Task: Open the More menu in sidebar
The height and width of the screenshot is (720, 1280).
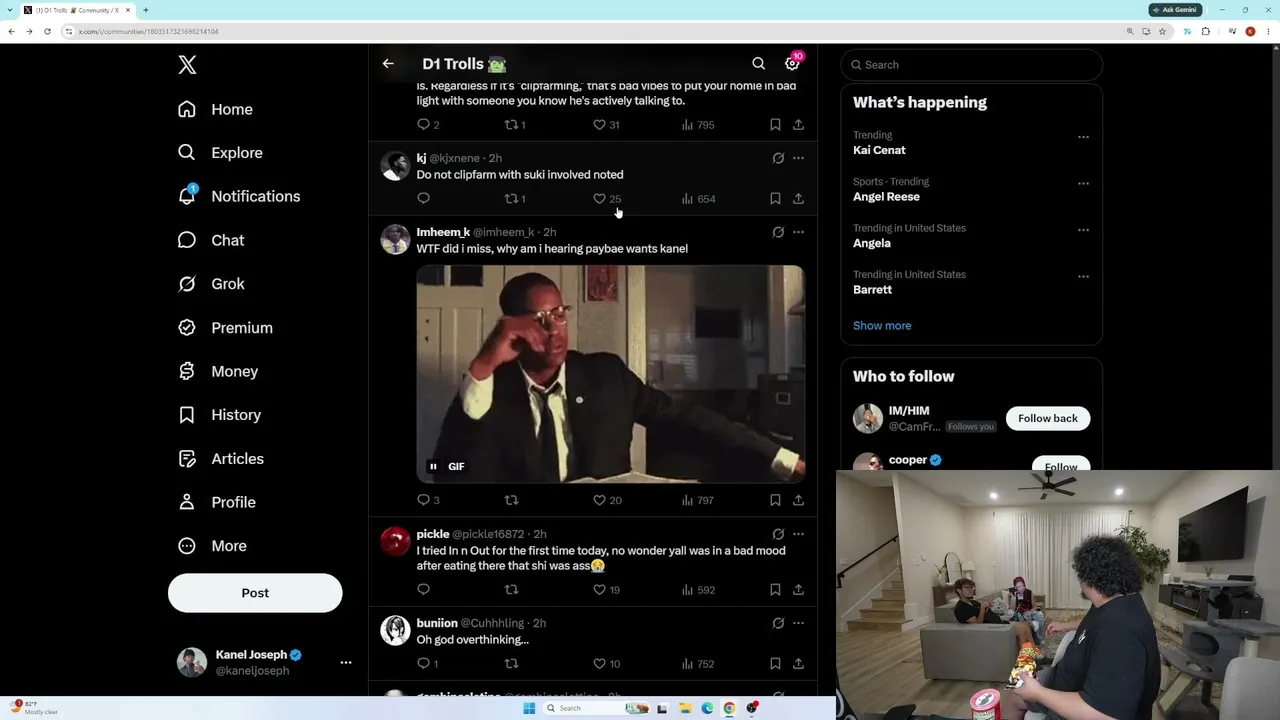Action: pyautogui.click(x=212, y=546)
